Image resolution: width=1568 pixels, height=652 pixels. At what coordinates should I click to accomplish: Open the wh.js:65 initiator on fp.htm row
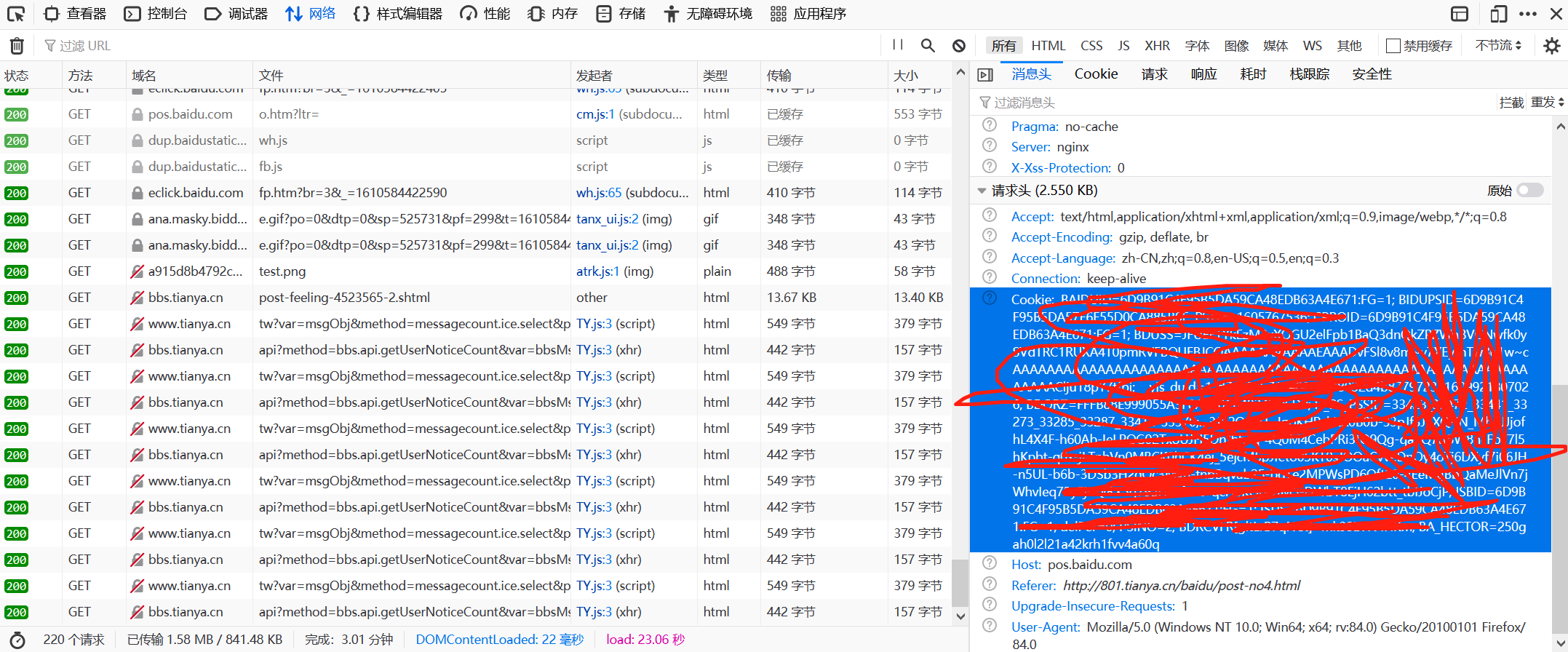point(599,193)
